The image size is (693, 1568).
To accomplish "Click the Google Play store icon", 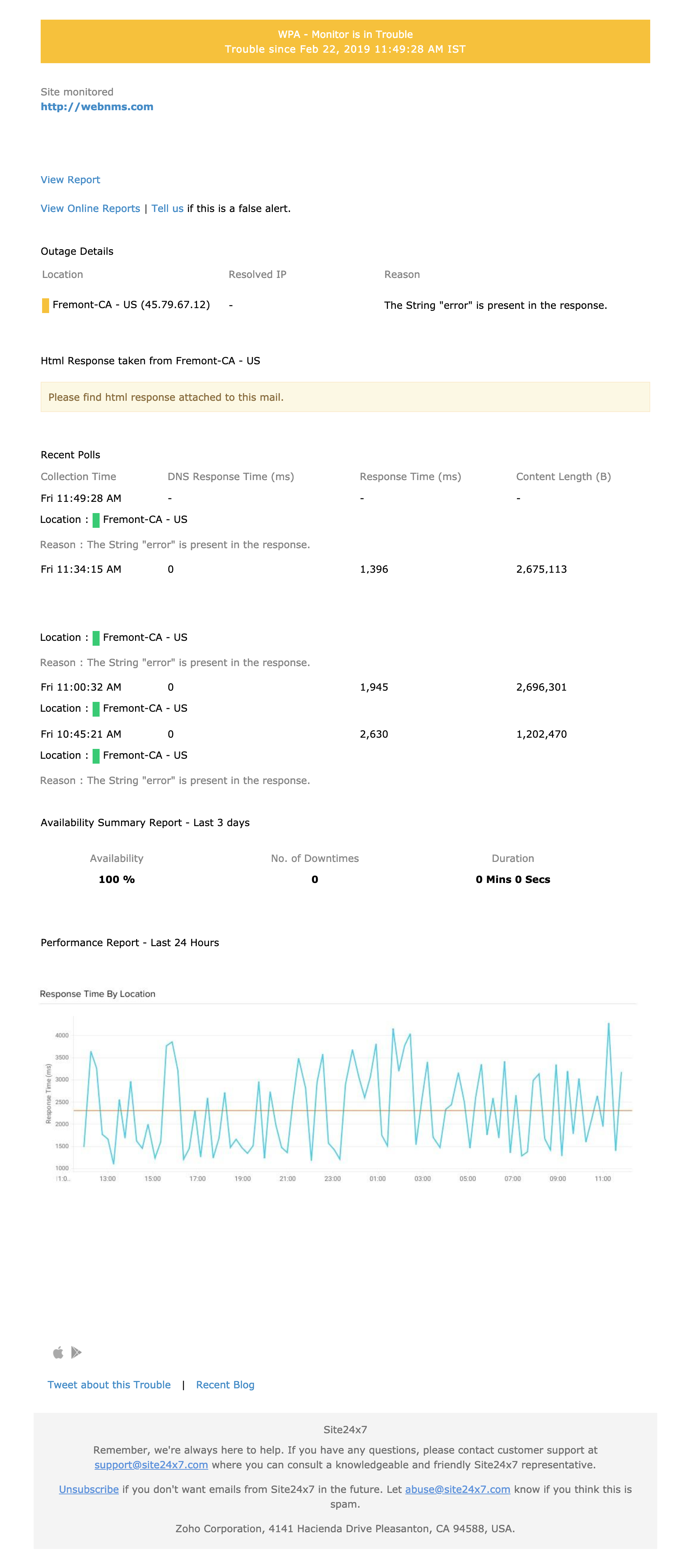I will tap(76, 1353).
